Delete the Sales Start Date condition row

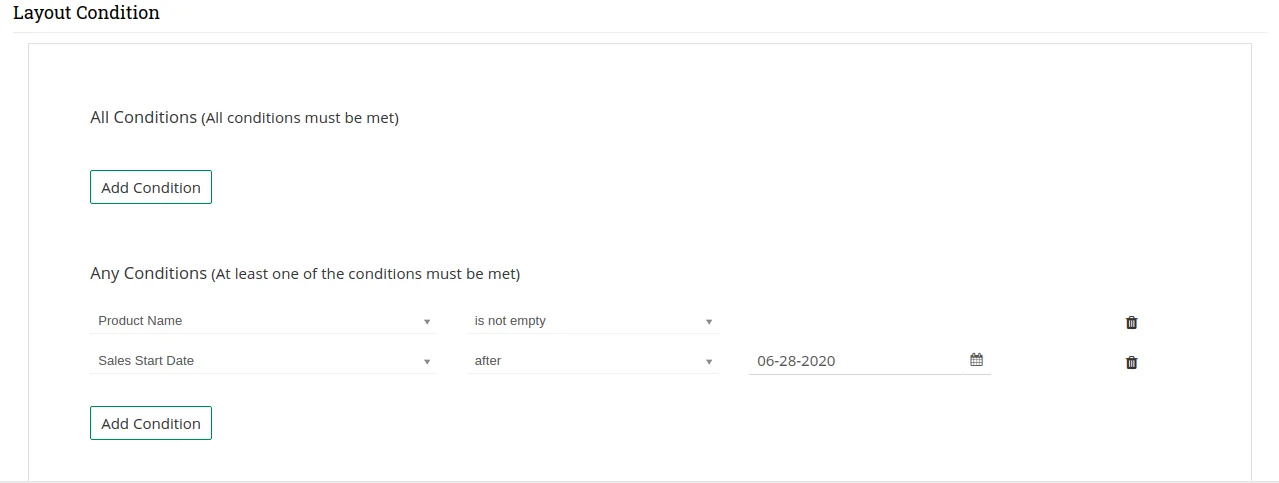(1131, 362)
